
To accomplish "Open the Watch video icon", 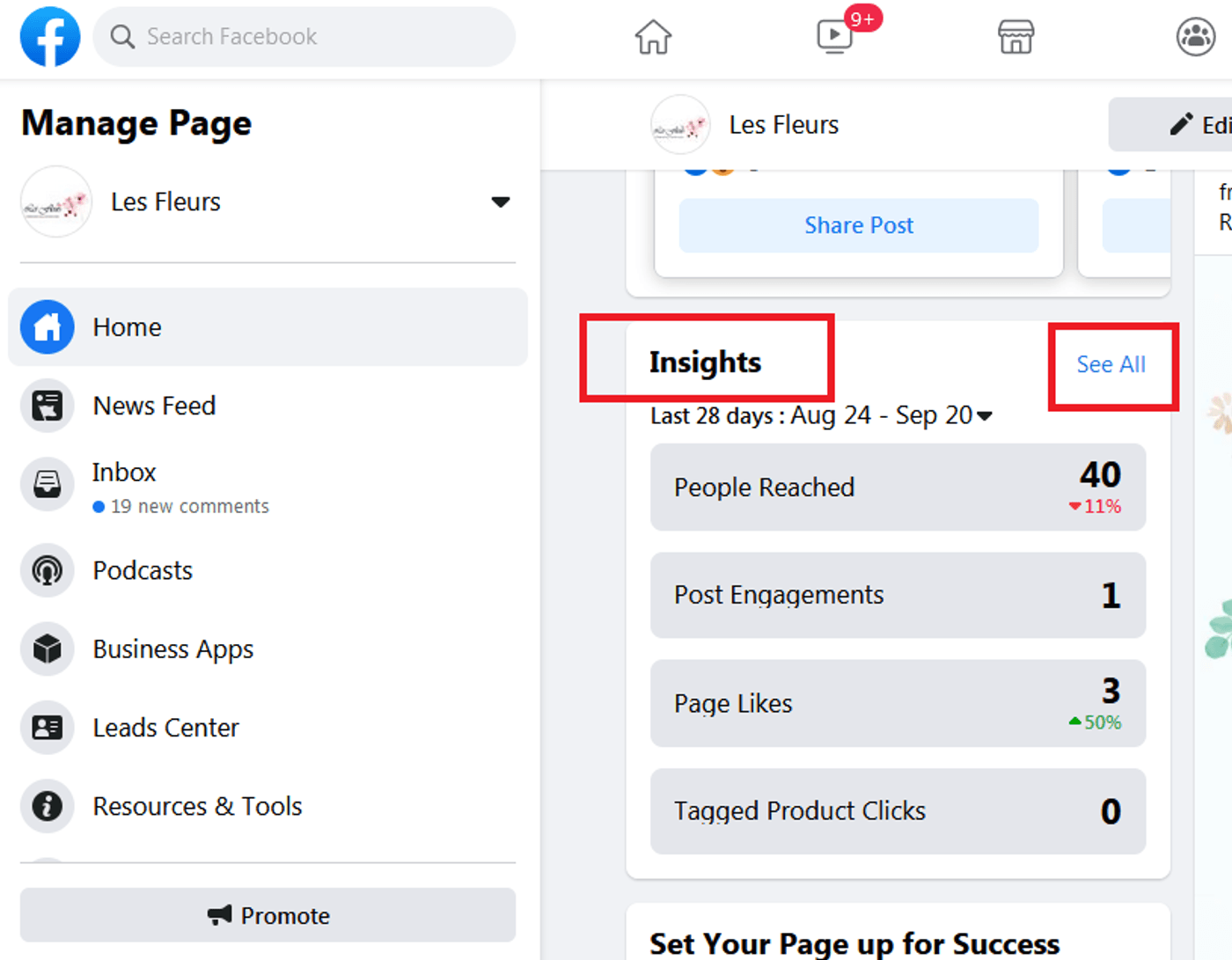I will pyautogui.click(x=834, y=37).
